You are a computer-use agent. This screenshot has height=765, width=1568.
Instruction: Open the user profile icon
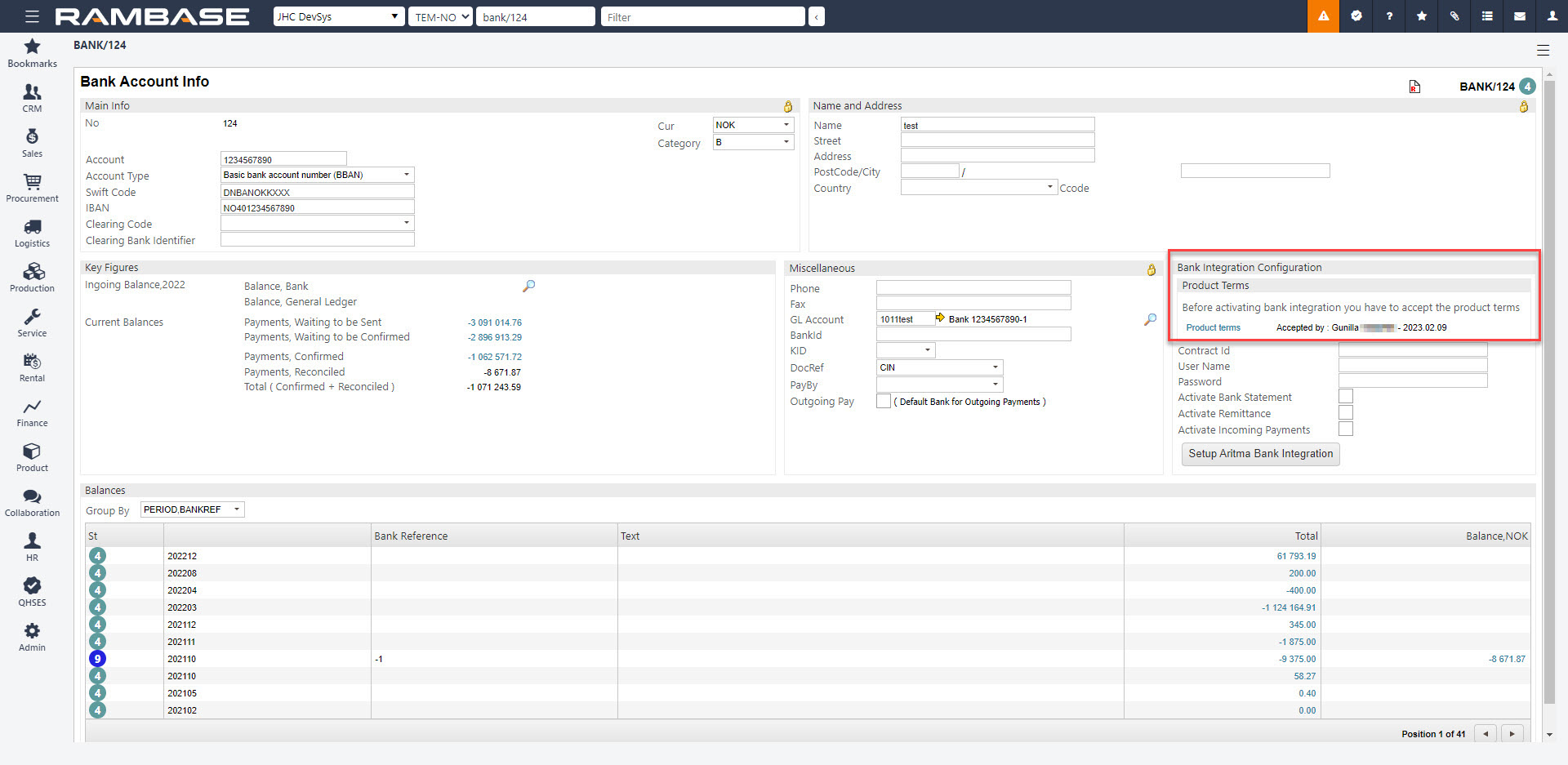coord(1552,16)
